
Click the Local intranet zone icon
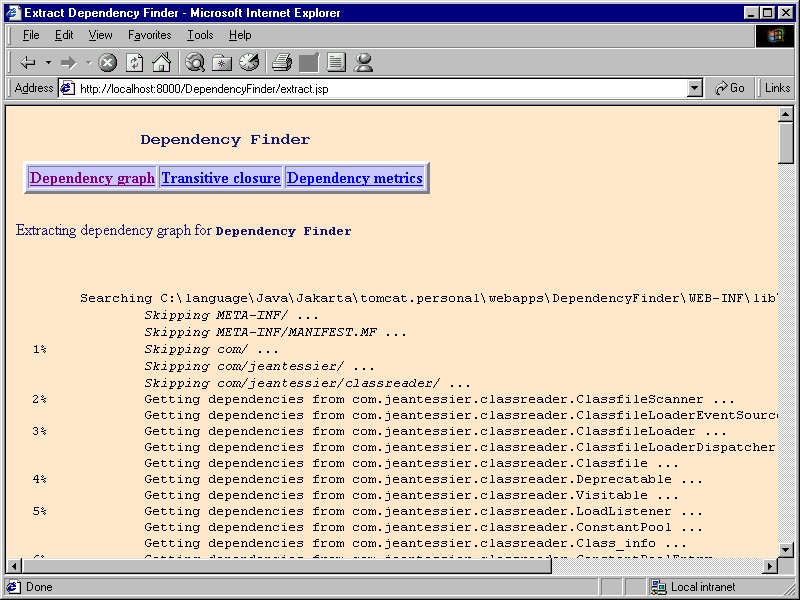[658, 587]
